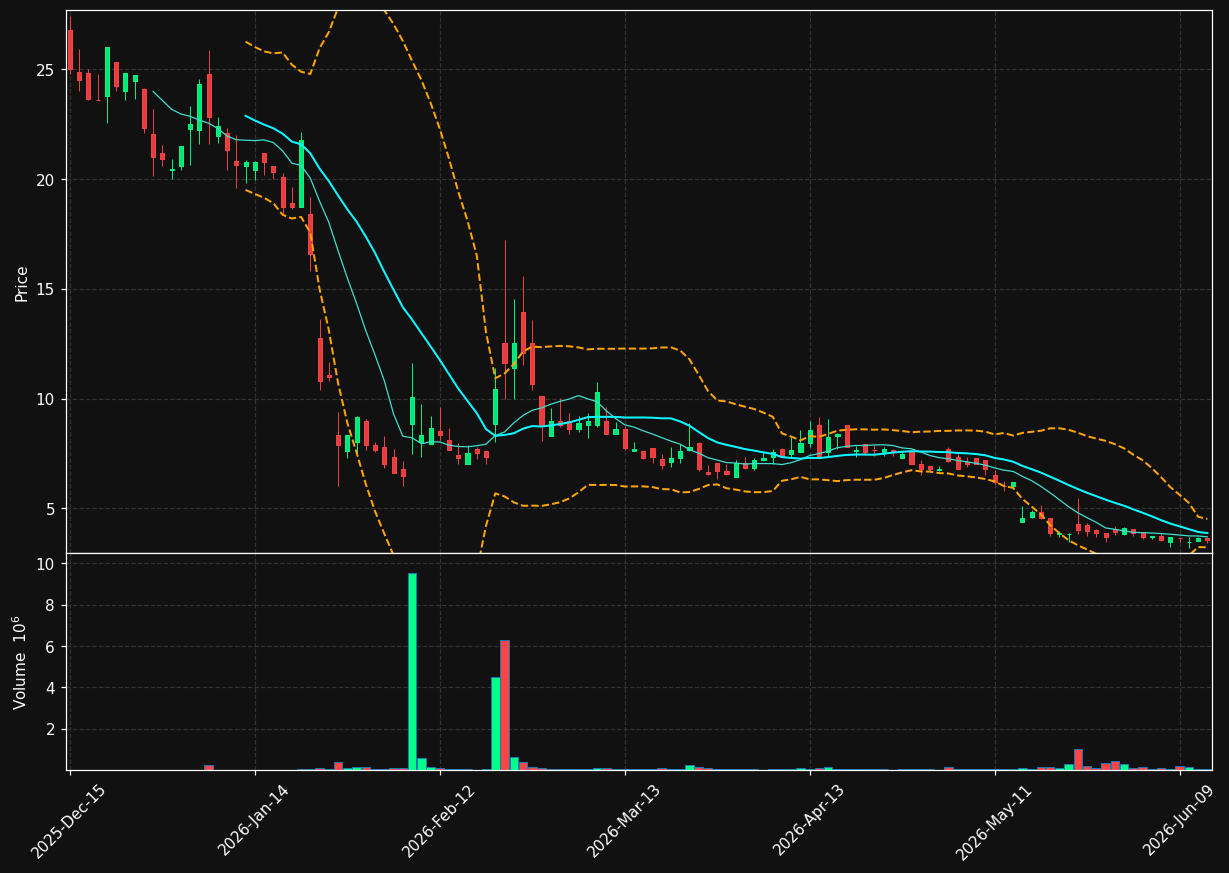Click the volume tick label 4
This screenshot has width=1229, height=873.
click(x=50, y=689)
